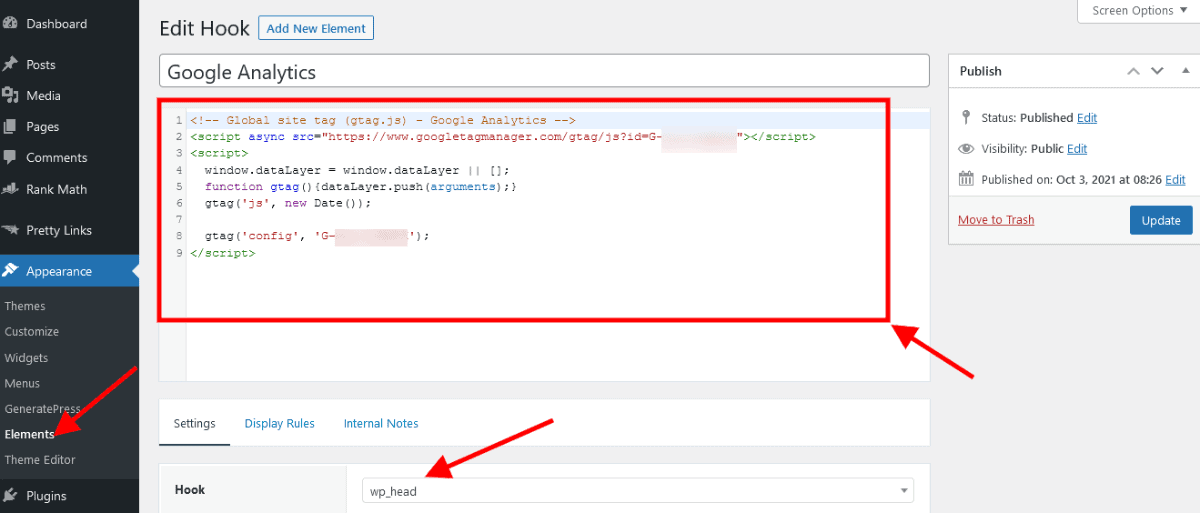Edit the Public visibility

[1077, 148]
